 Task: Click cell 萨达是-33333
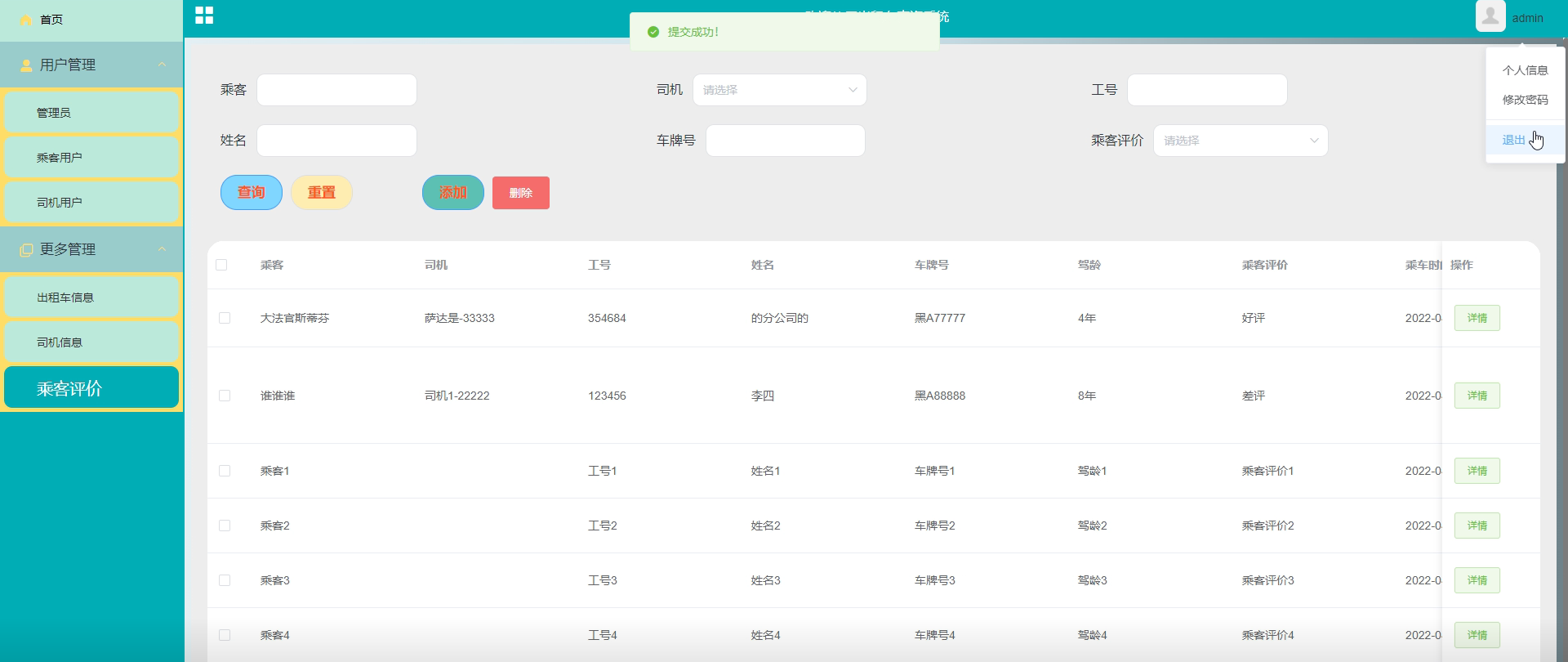[460, 318]
